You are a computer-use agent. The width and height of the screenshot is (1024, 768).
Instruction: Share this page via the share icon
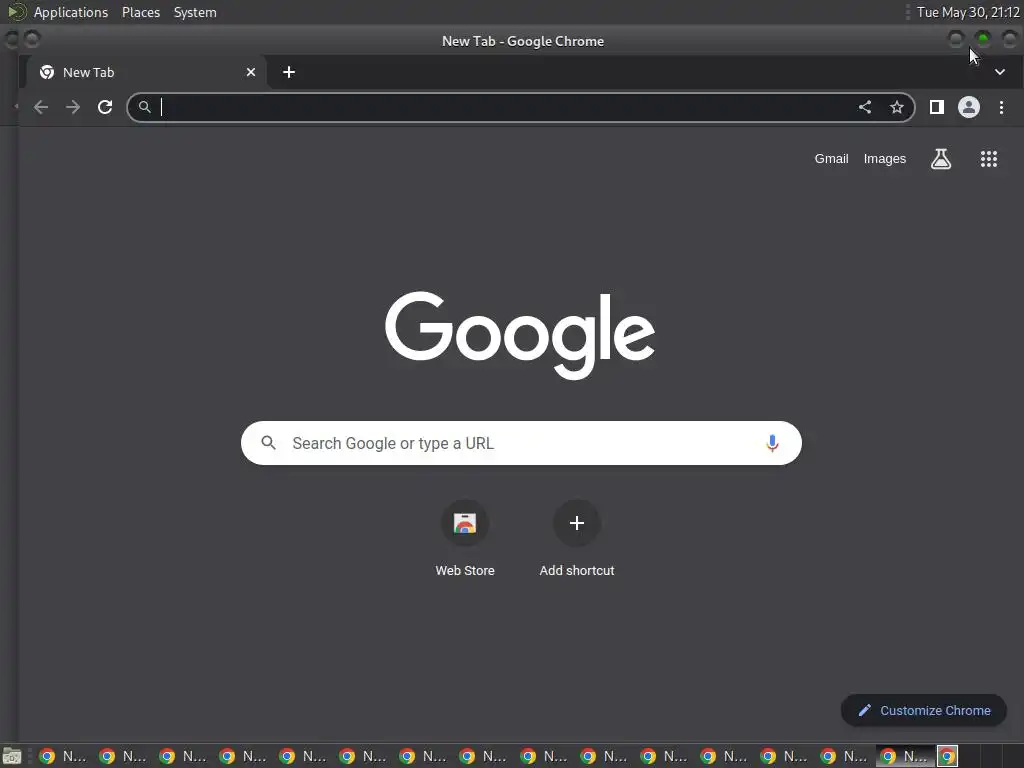click(865, 107)
